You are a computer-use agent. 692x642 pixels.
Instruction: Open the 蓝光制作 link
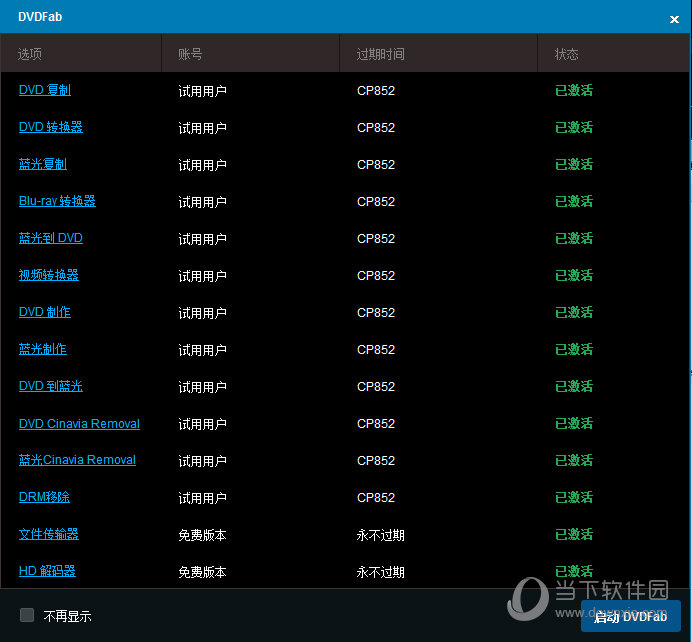pos(43,349)
